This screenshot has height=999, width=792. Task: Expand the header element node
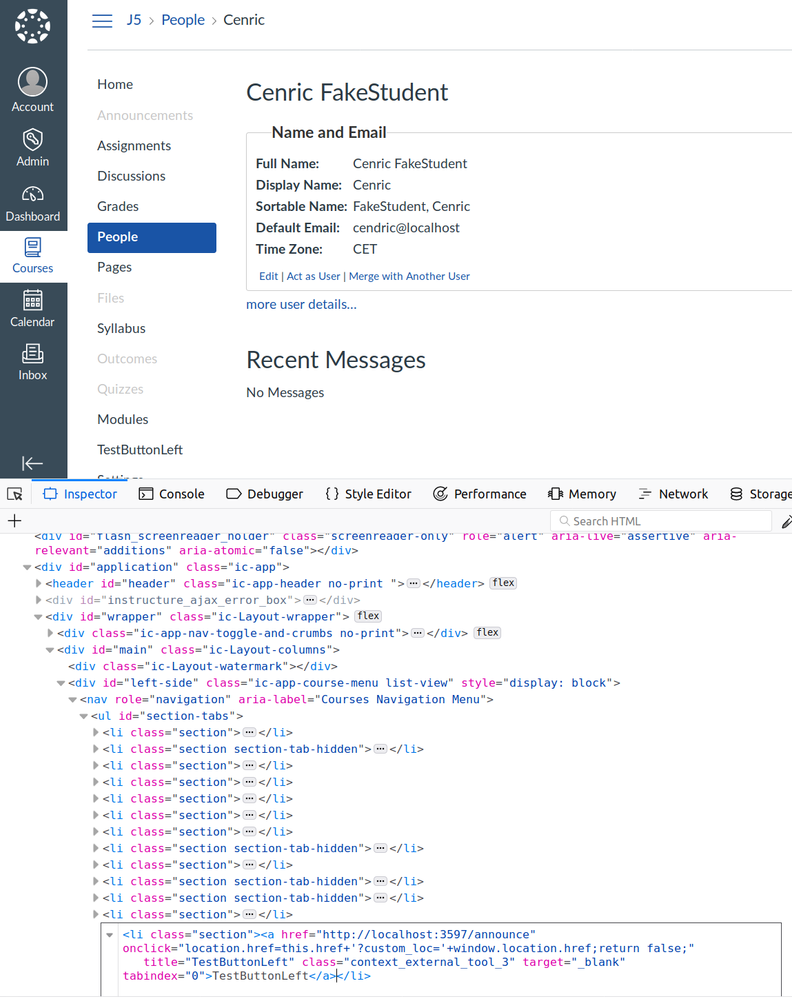click(39, 583)
